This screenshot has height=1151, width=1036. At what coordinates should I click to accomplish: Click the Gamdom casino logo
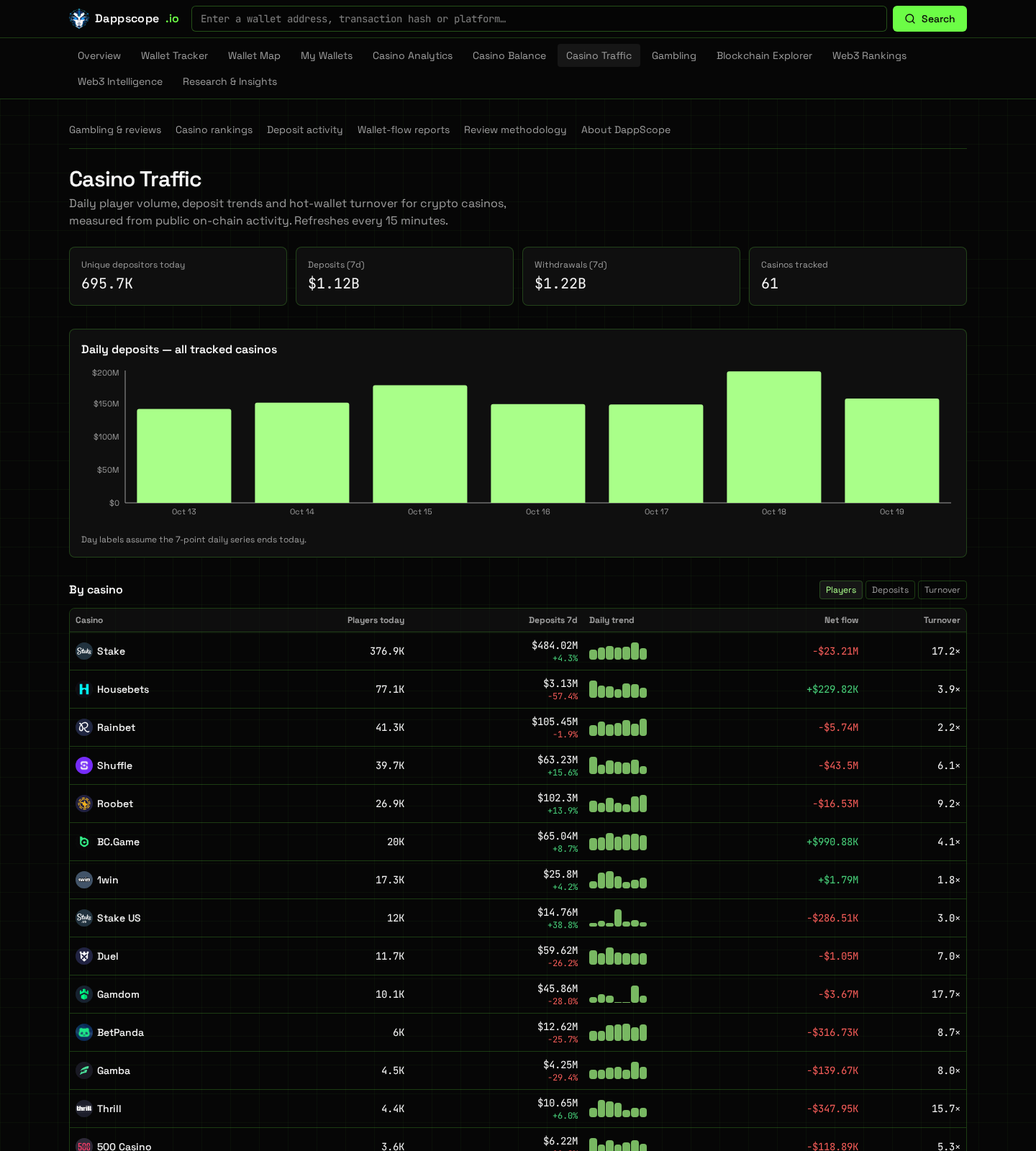(84, 994)
